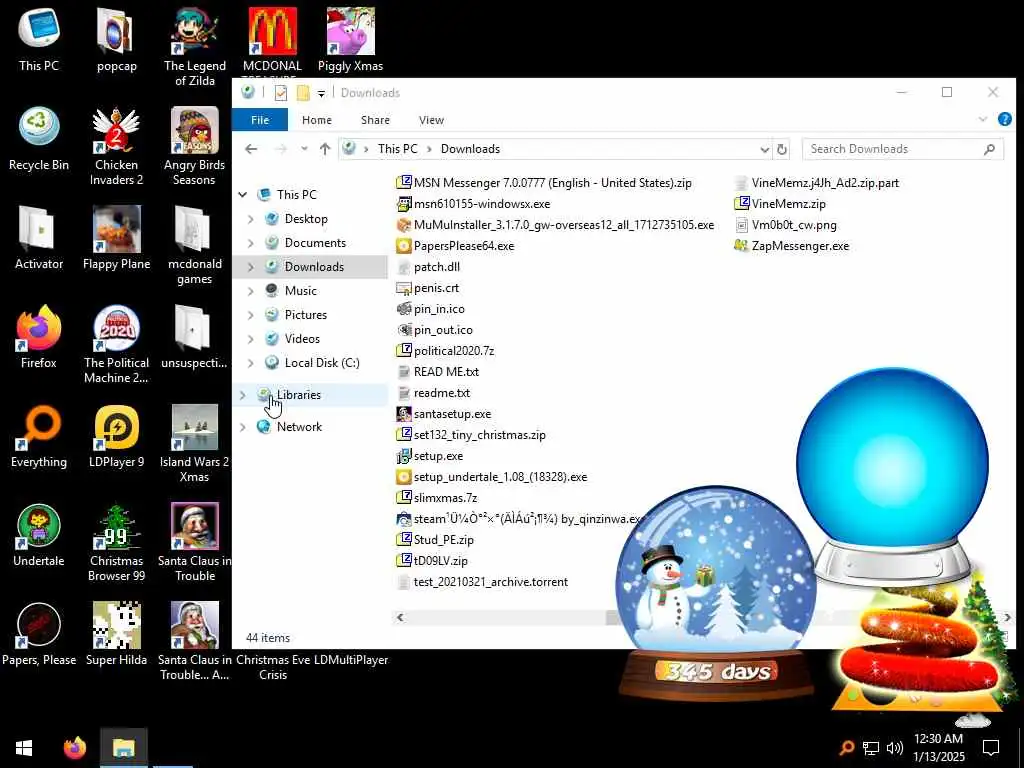Screen dimensions: 1024x768
Task: Click the New folder quick access icon
Action: click(303, 93)
